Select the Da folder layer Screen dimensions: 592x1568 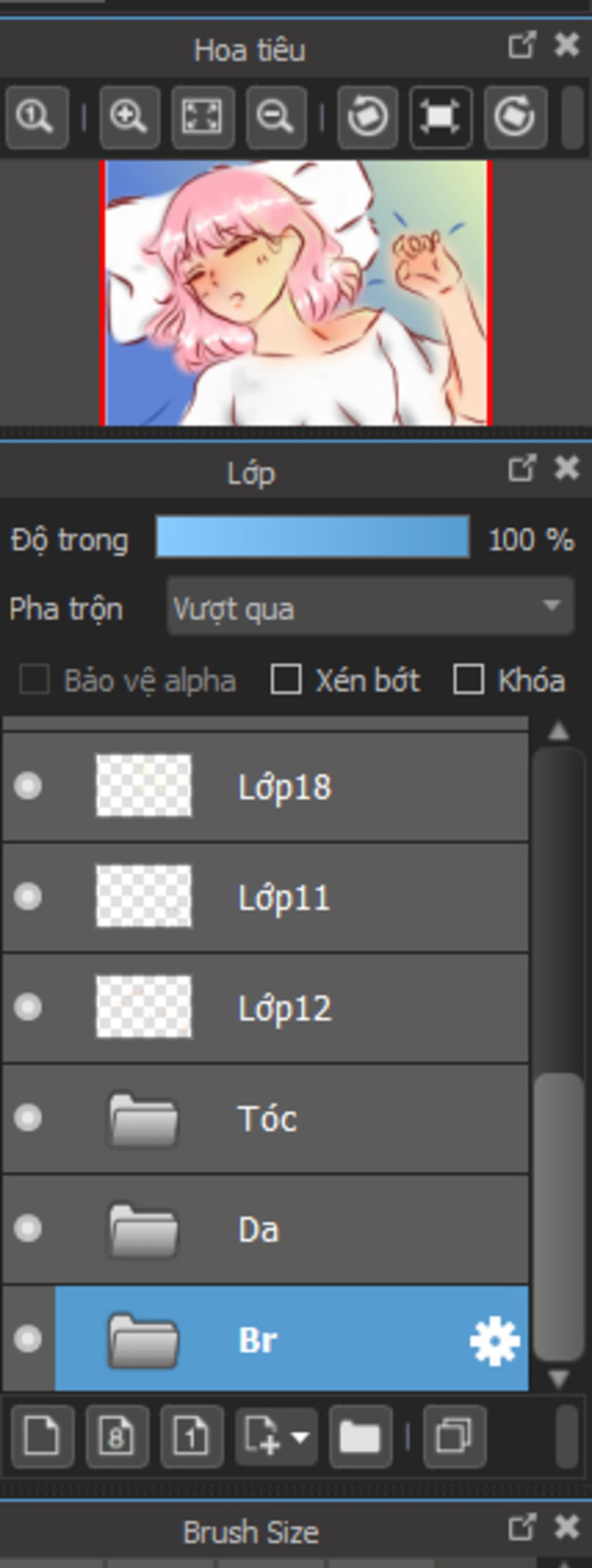(x=305, y=1229)
